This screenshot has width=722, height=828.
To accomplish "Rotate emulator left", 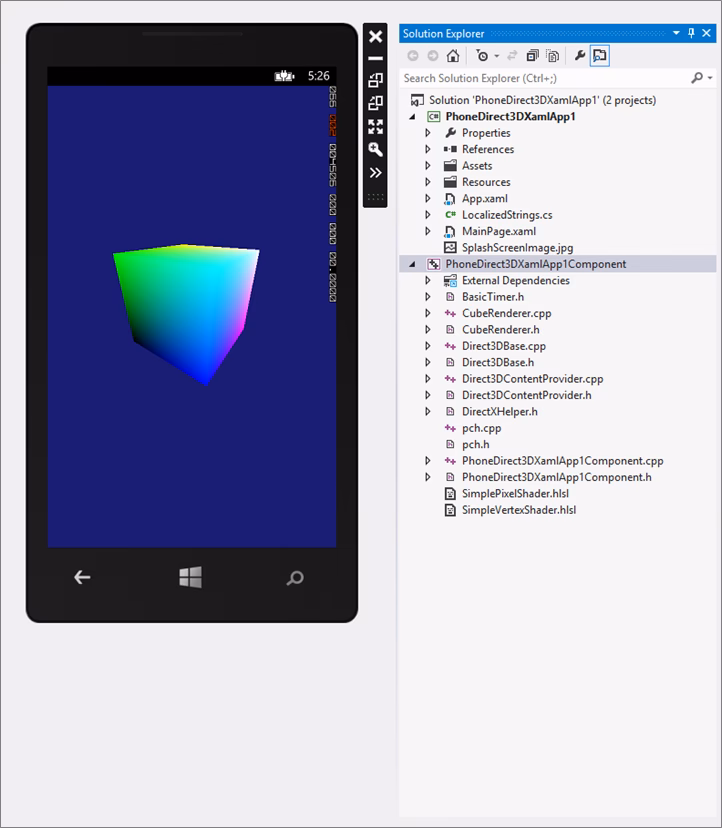I will (x=376, y=80).
